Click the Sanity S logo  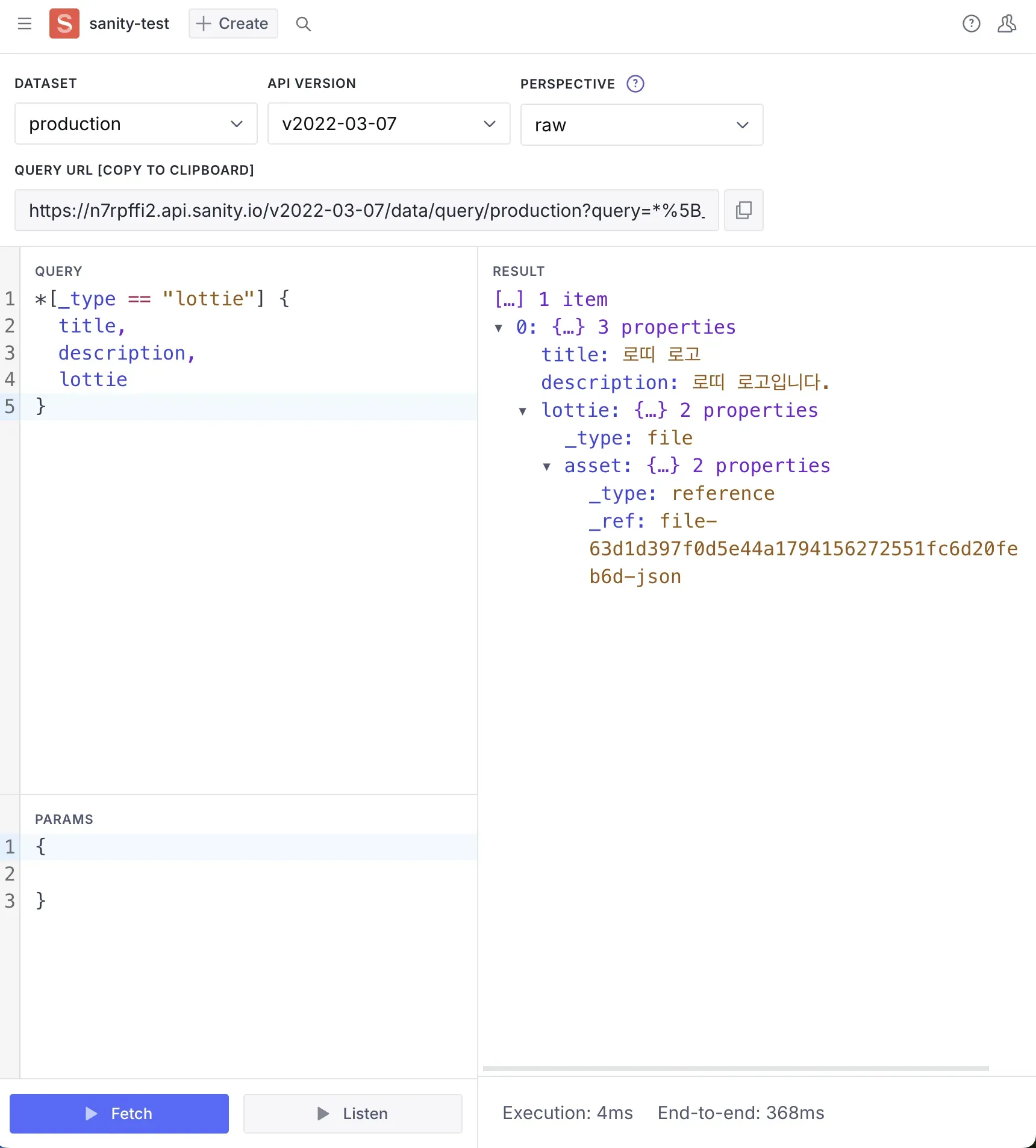64,23
